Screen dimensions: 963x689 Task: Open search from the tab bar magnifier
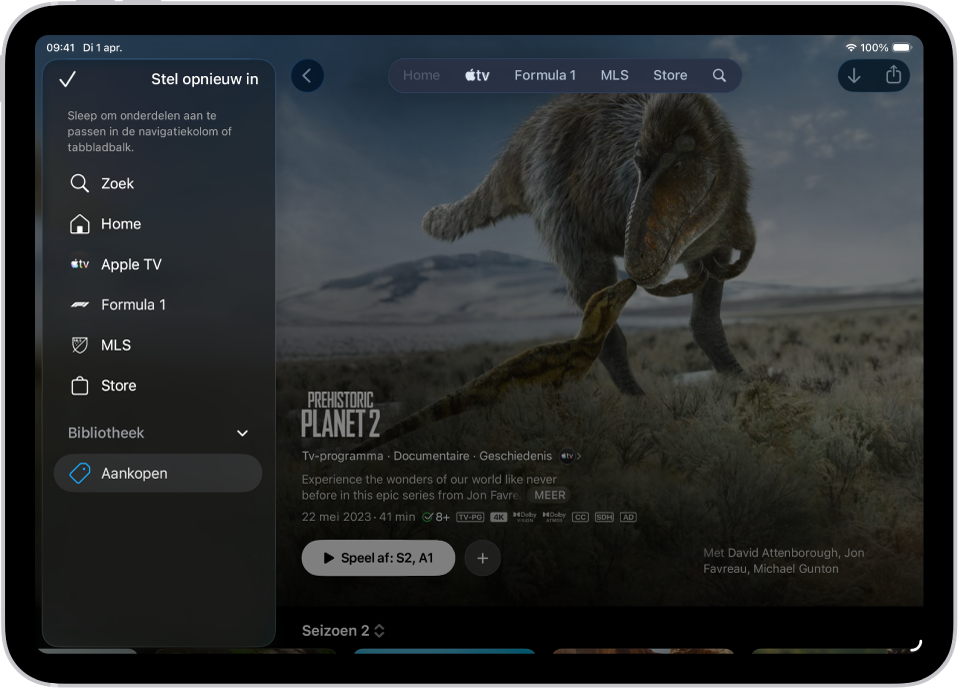(x=719, y=76)
